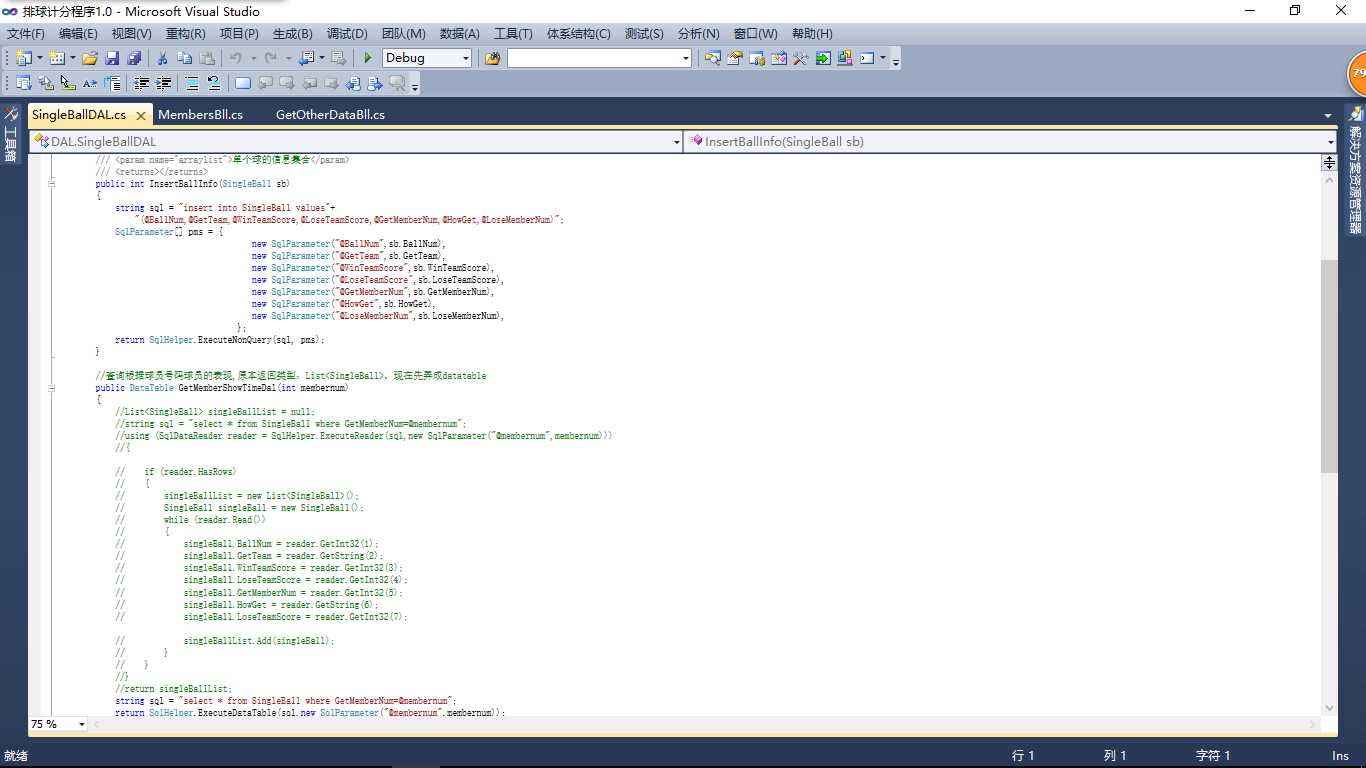Click the Navigate Backward icon
The image size is (1366, 768).
click(307, 58)
